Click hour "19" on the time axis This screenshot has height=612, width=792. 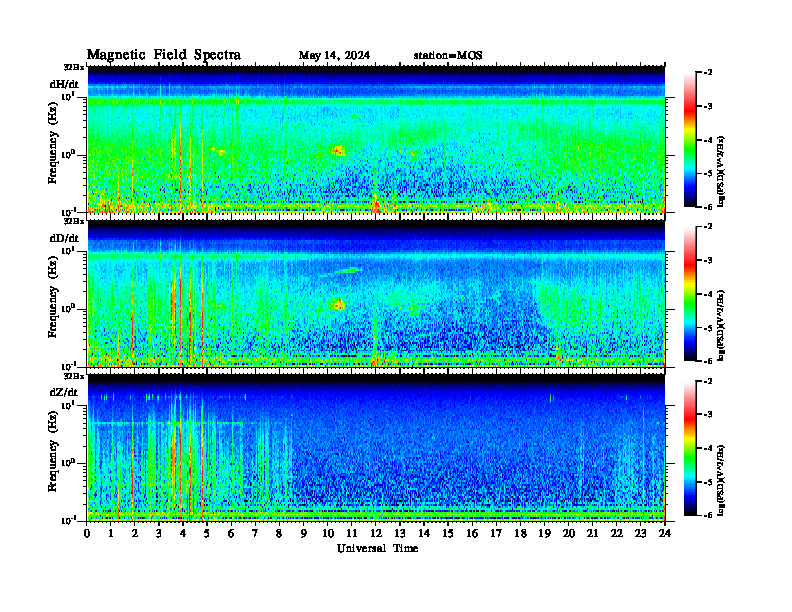[544, 534]
